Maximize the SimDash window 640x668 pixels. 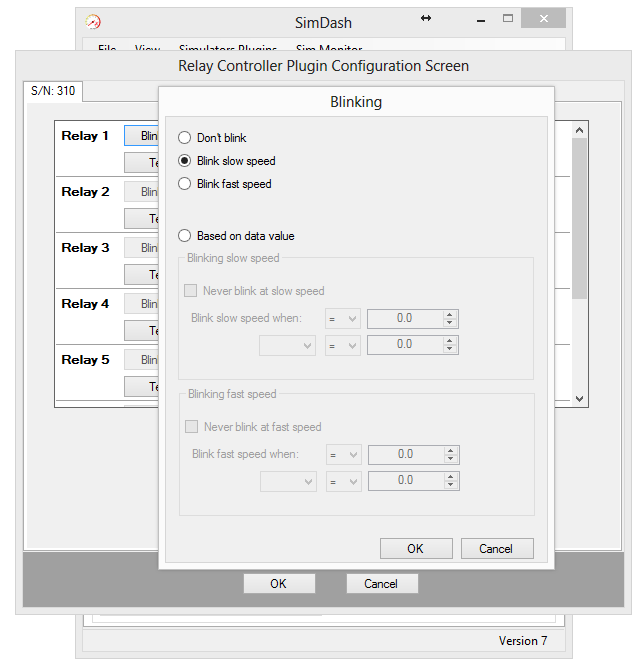click(x=508, y=19)
